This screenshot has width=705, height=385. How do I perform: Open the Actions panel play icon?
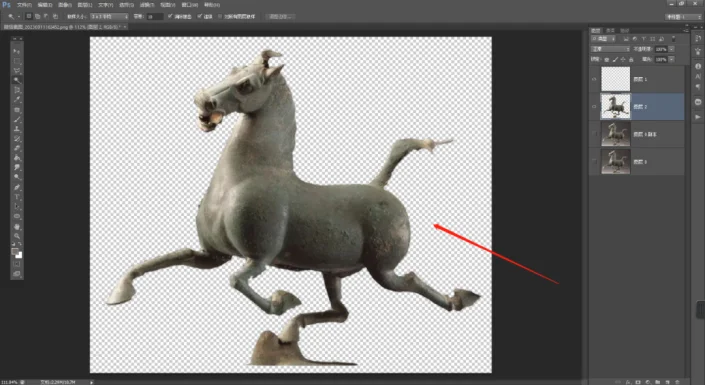(698, 117)
